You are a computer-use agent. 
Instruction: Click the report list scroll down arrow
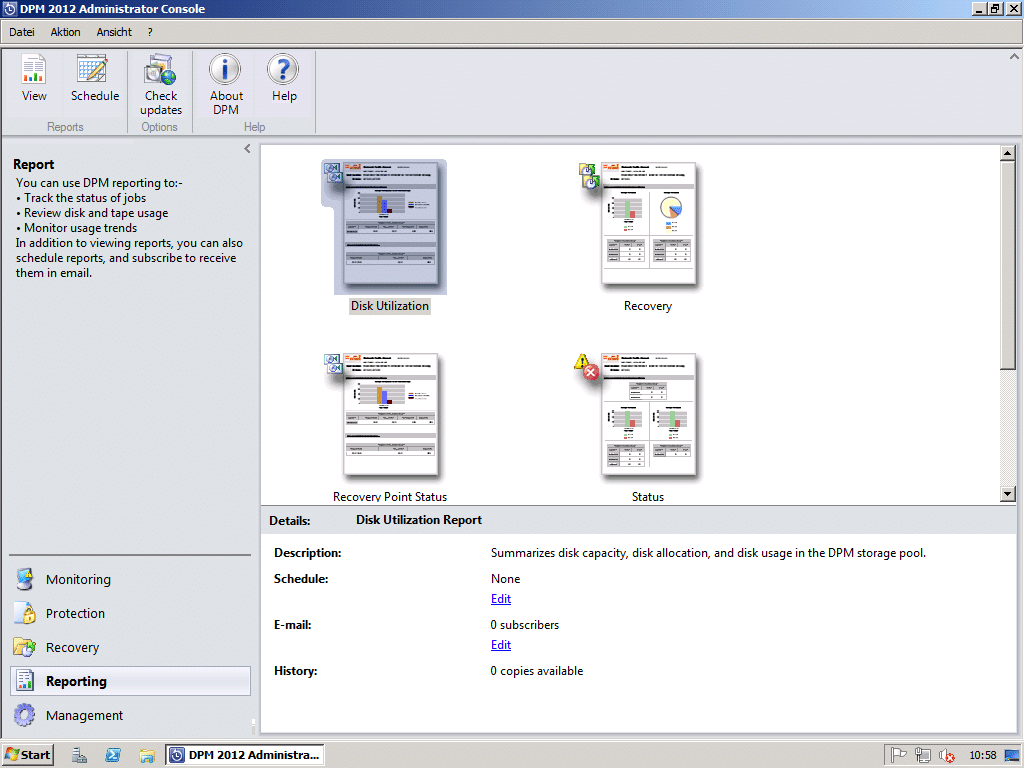(1007, 494)
